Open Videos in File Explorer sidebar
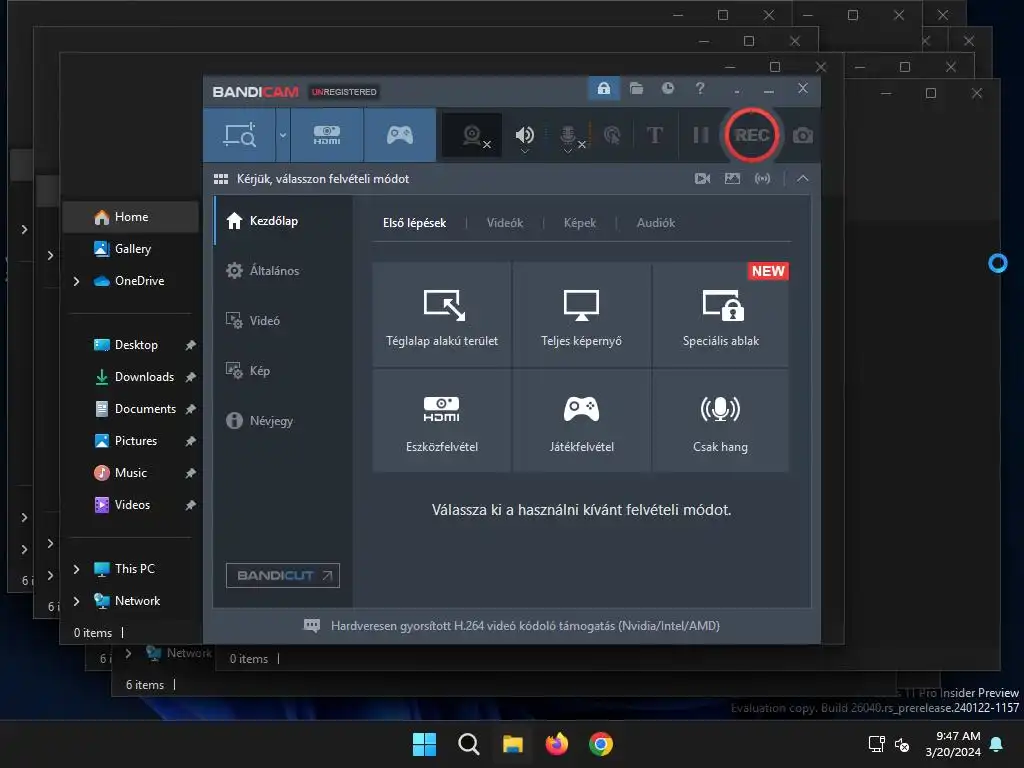The height and width of the screenshot is (768, 1024). coord(132,505)
